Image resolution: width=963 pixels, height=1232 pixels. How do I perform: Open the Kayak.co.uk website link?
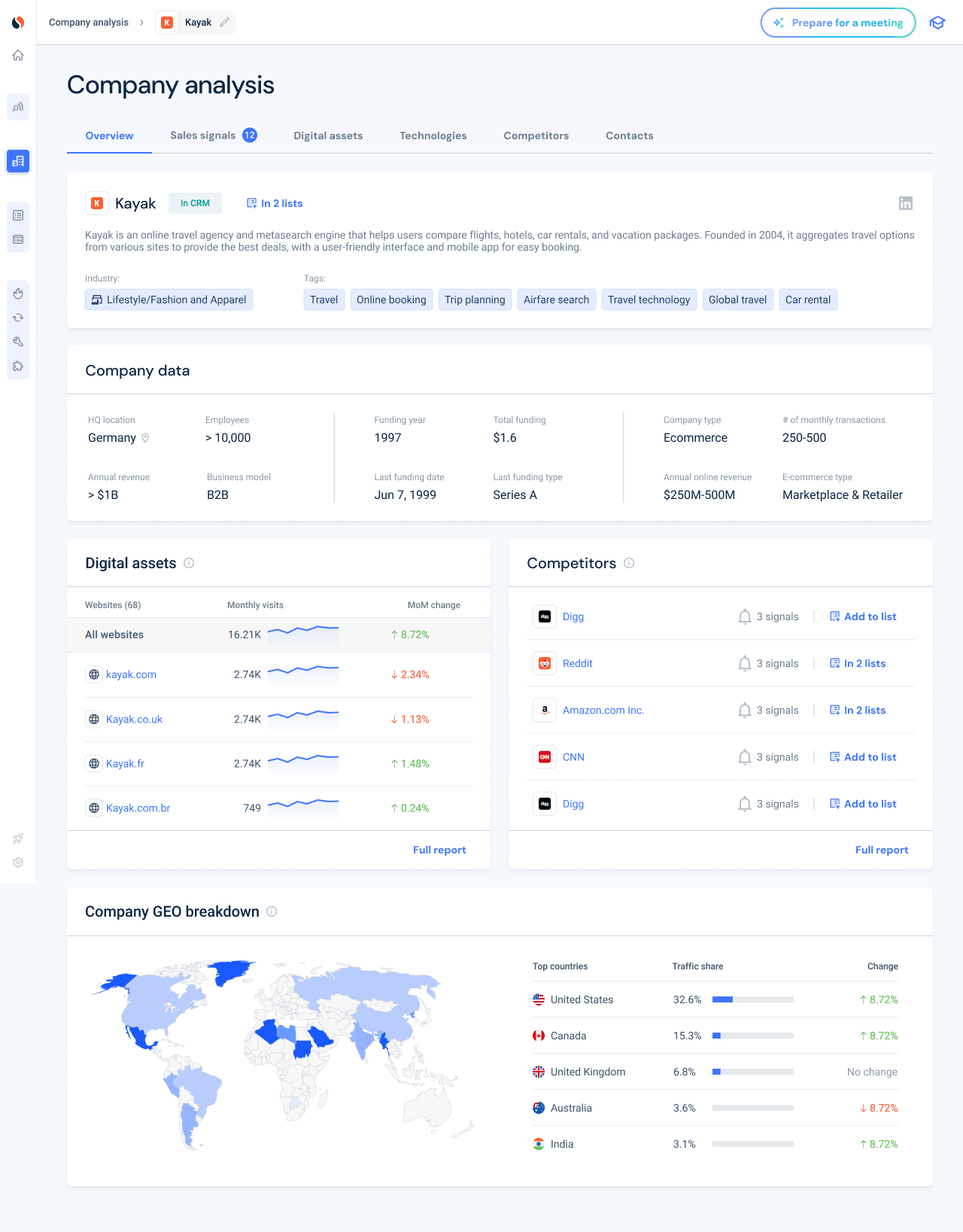click(x=134, y=719)
